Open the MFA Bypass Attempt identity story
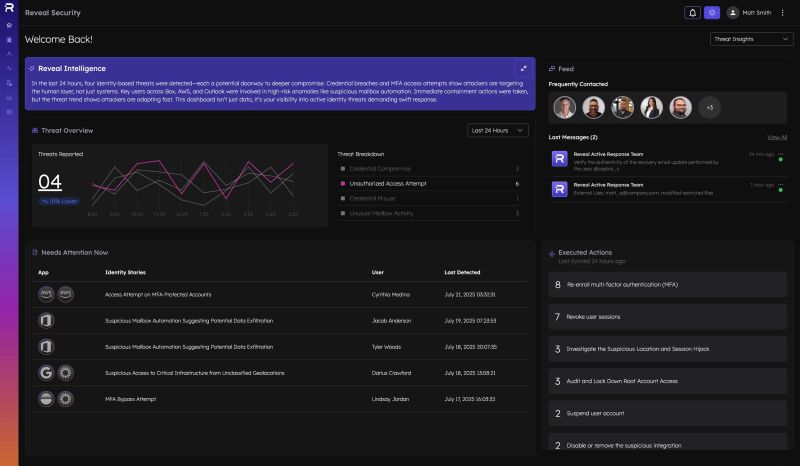Viewport: 800px width, 466px height. tap(130, 398)
